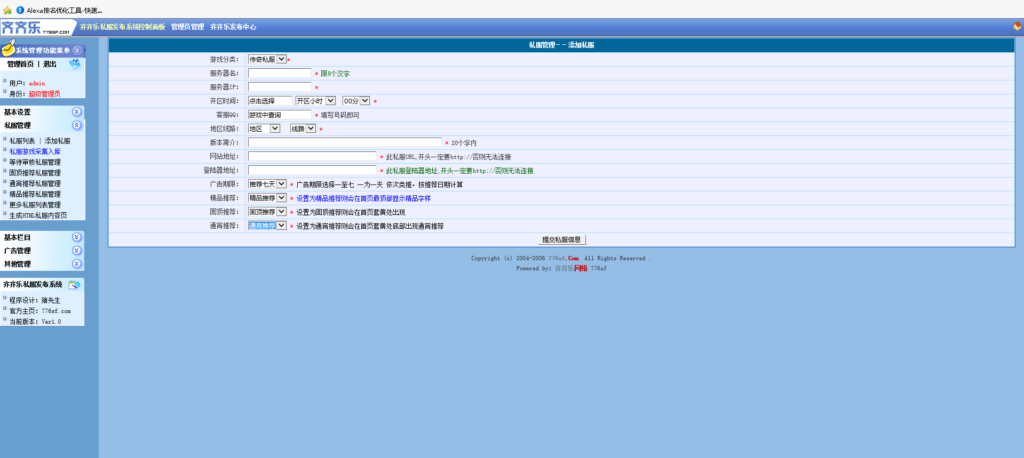Open 管理员管理 in top menu
The width and height of the screenshot is (1024, 458).
pos(187,27)
